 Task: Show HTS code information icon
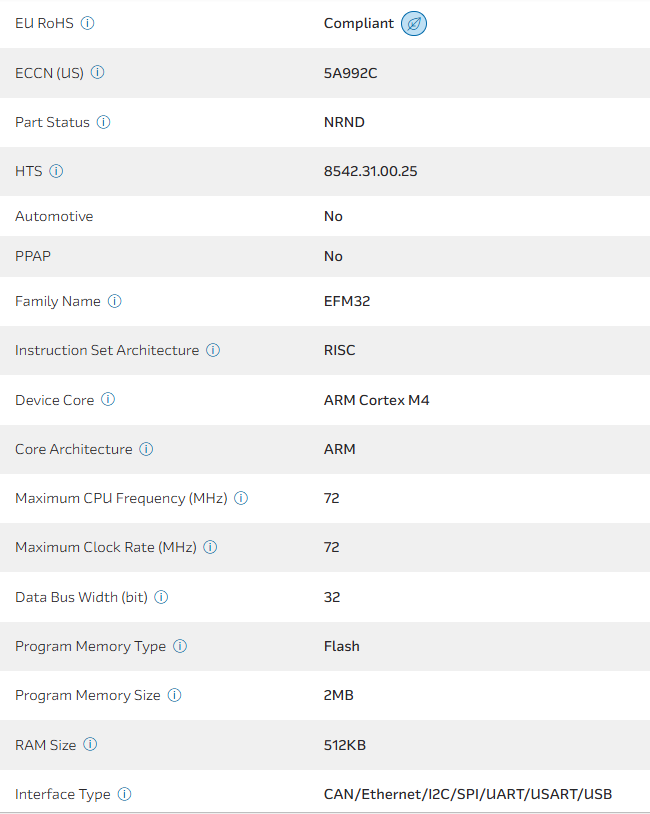(x=56, y=171)
